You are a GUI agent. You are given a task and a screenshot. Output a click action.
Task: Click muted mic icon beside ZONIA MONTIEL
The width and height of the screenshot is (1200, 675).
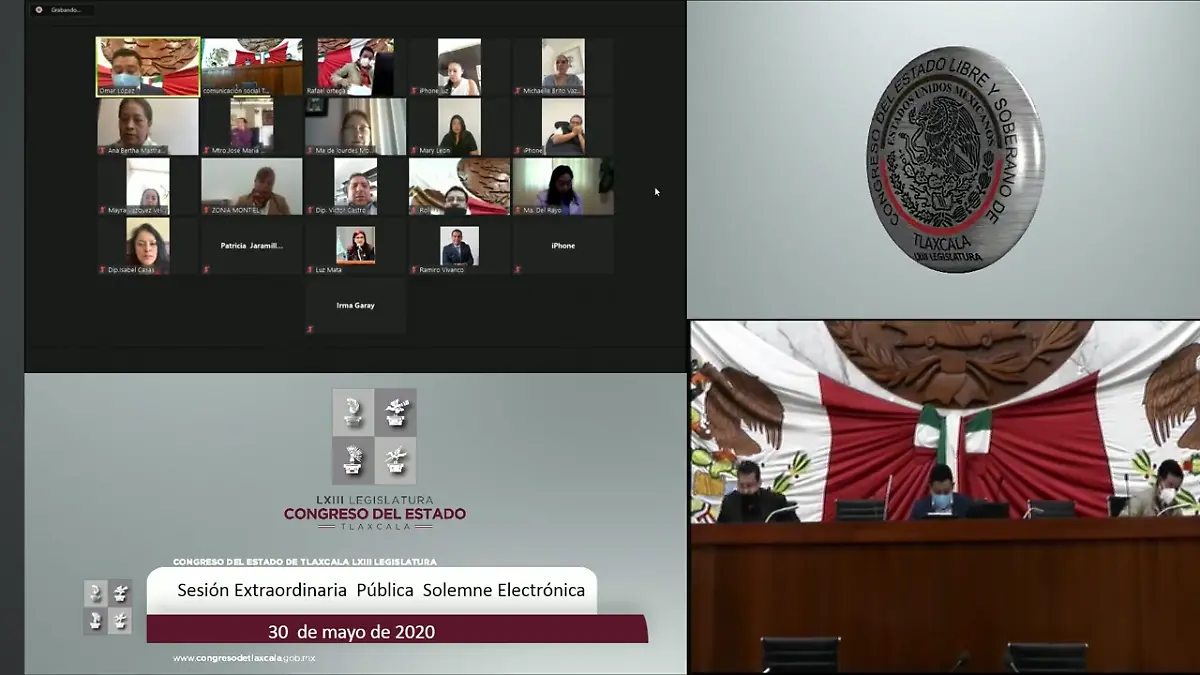pos(206,210)
